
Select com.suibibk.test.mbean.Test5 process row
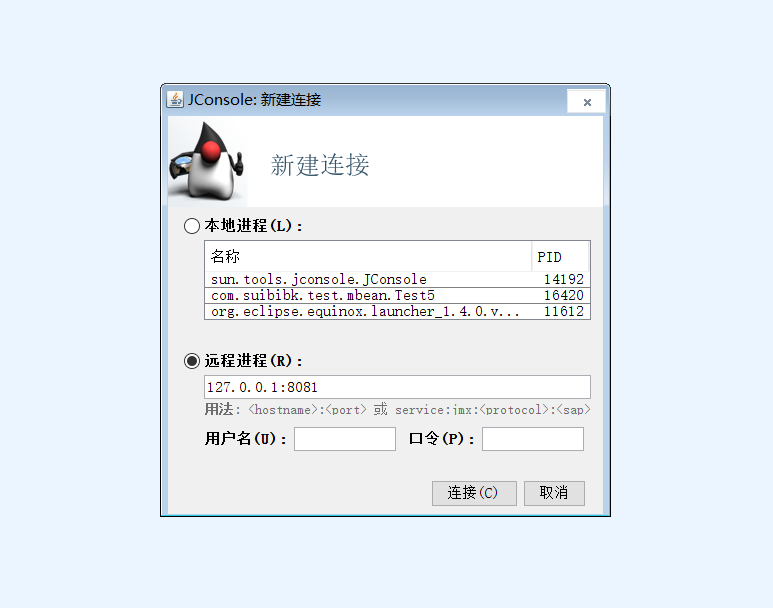click(397, 295)
